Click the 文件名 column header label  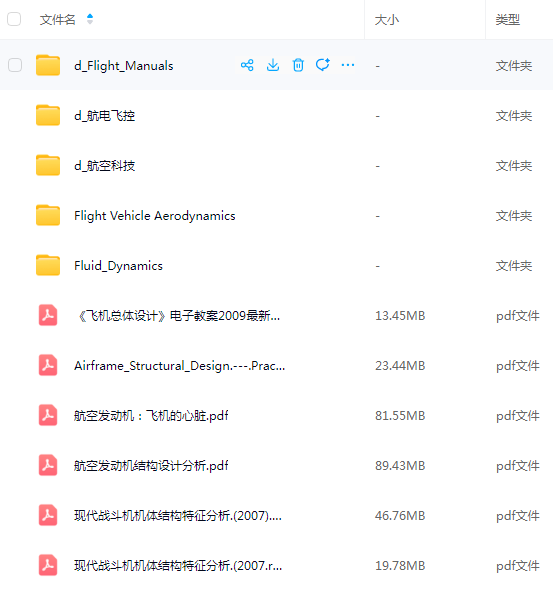[57, 20]
